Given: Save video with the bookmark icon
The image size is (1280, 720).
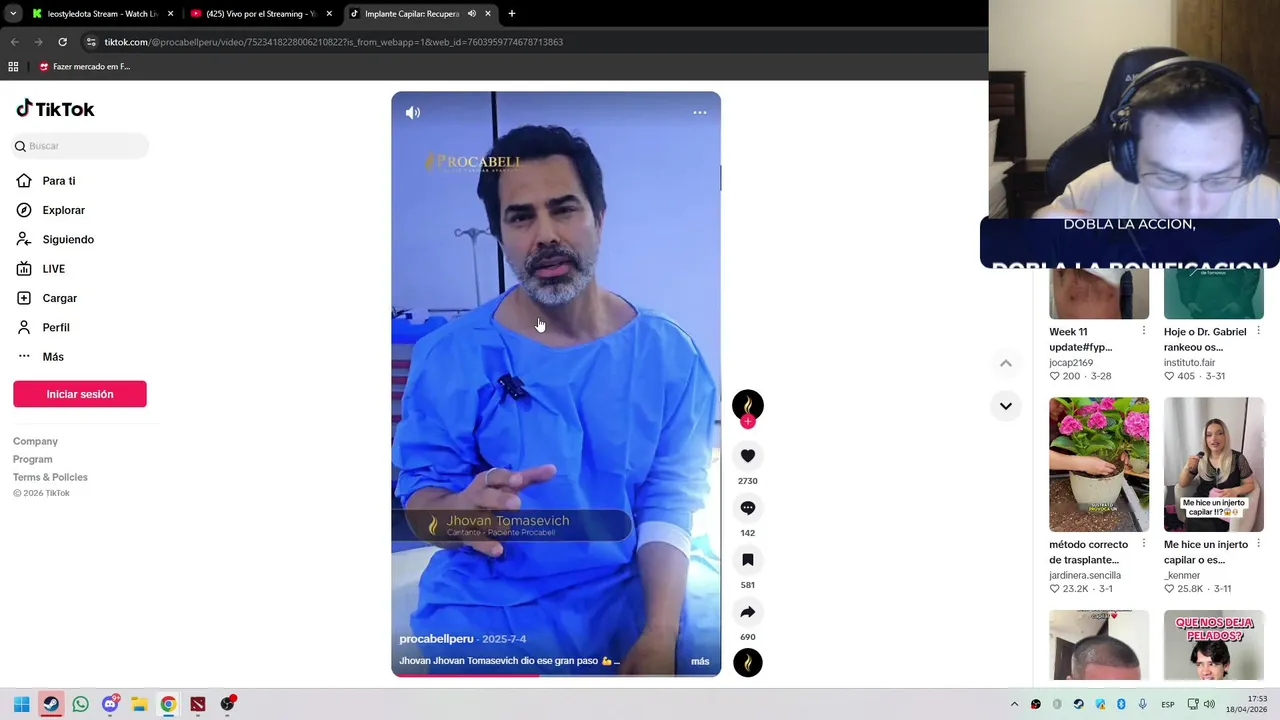Looking at the screenshot, I should tap(748, 560).
